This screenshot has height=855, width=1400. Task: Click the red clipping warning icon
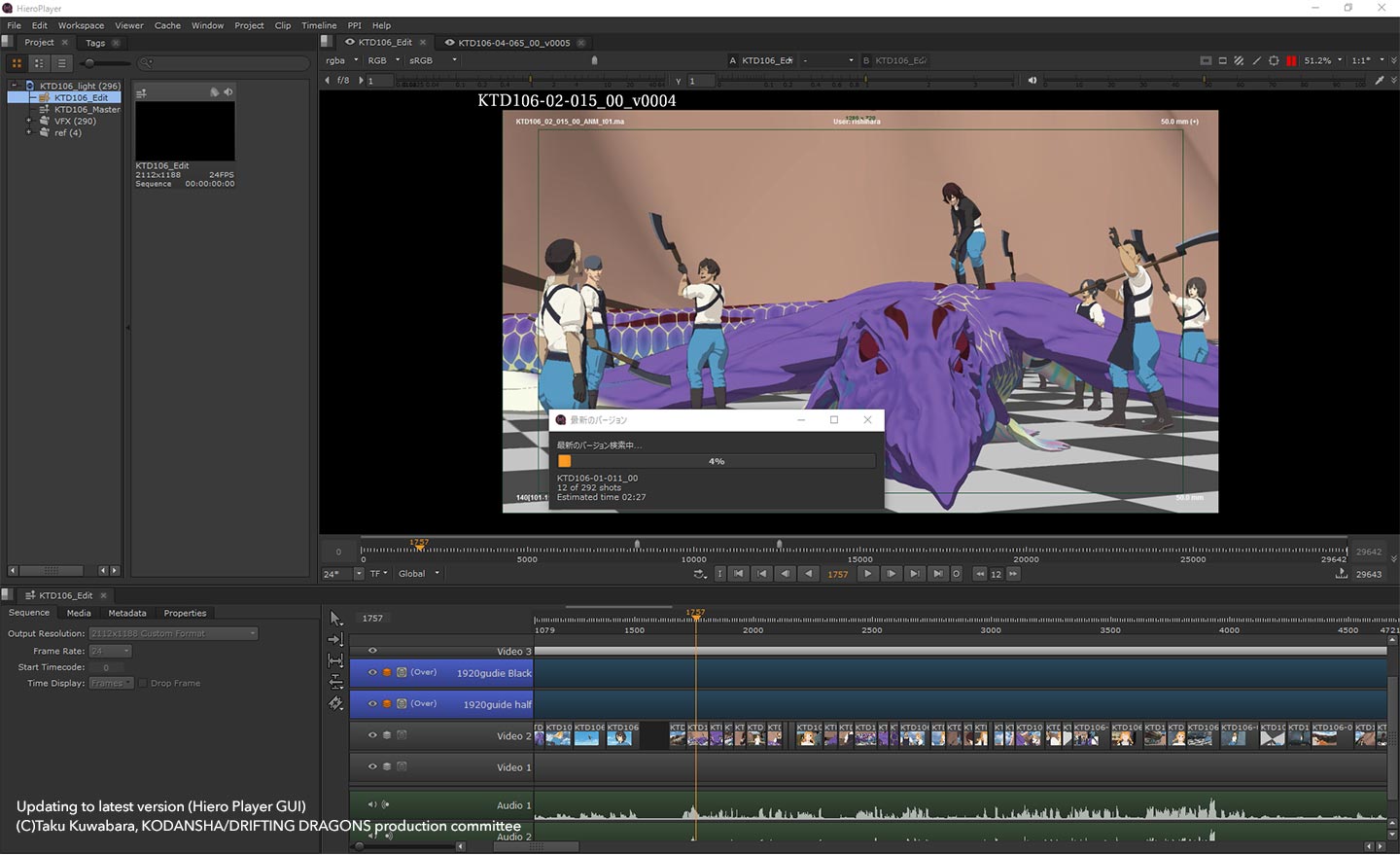pos(1291,60)
